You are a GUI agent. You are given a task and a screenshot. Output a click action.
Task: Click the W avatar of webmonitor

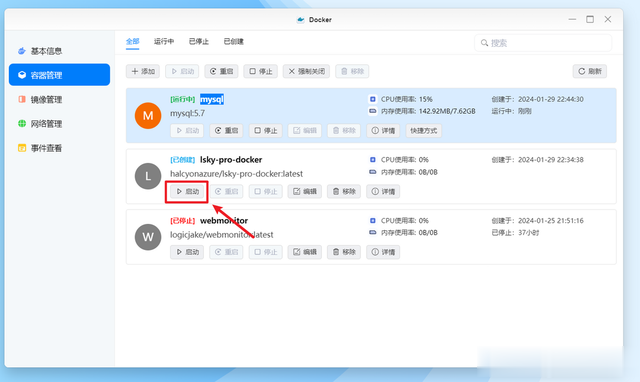148,237
